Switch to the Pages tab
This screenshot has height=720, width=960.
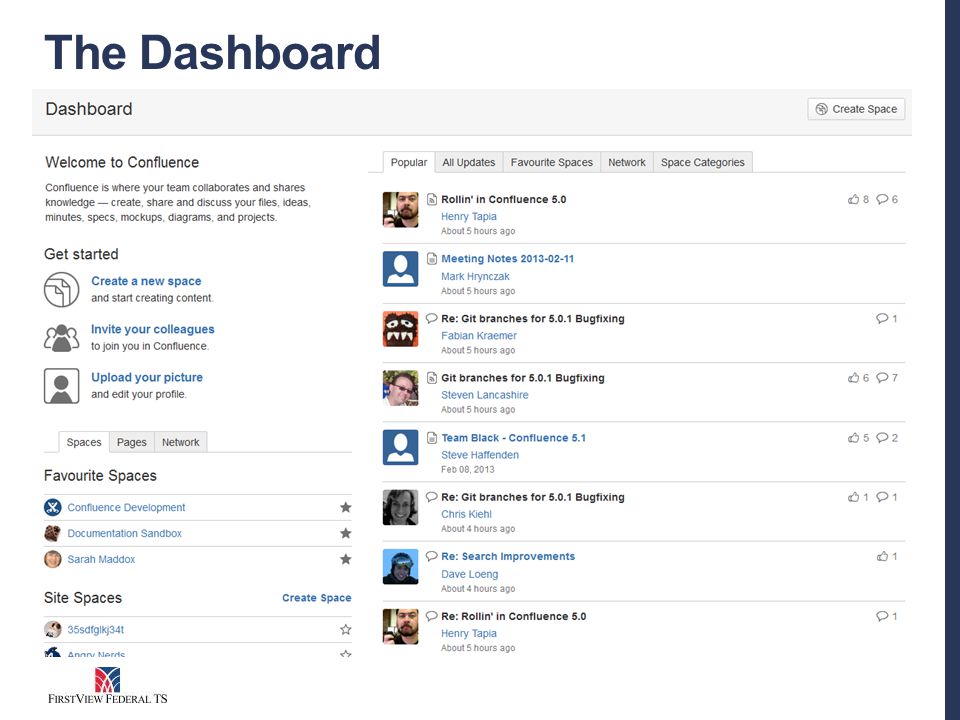pos(132,442)
